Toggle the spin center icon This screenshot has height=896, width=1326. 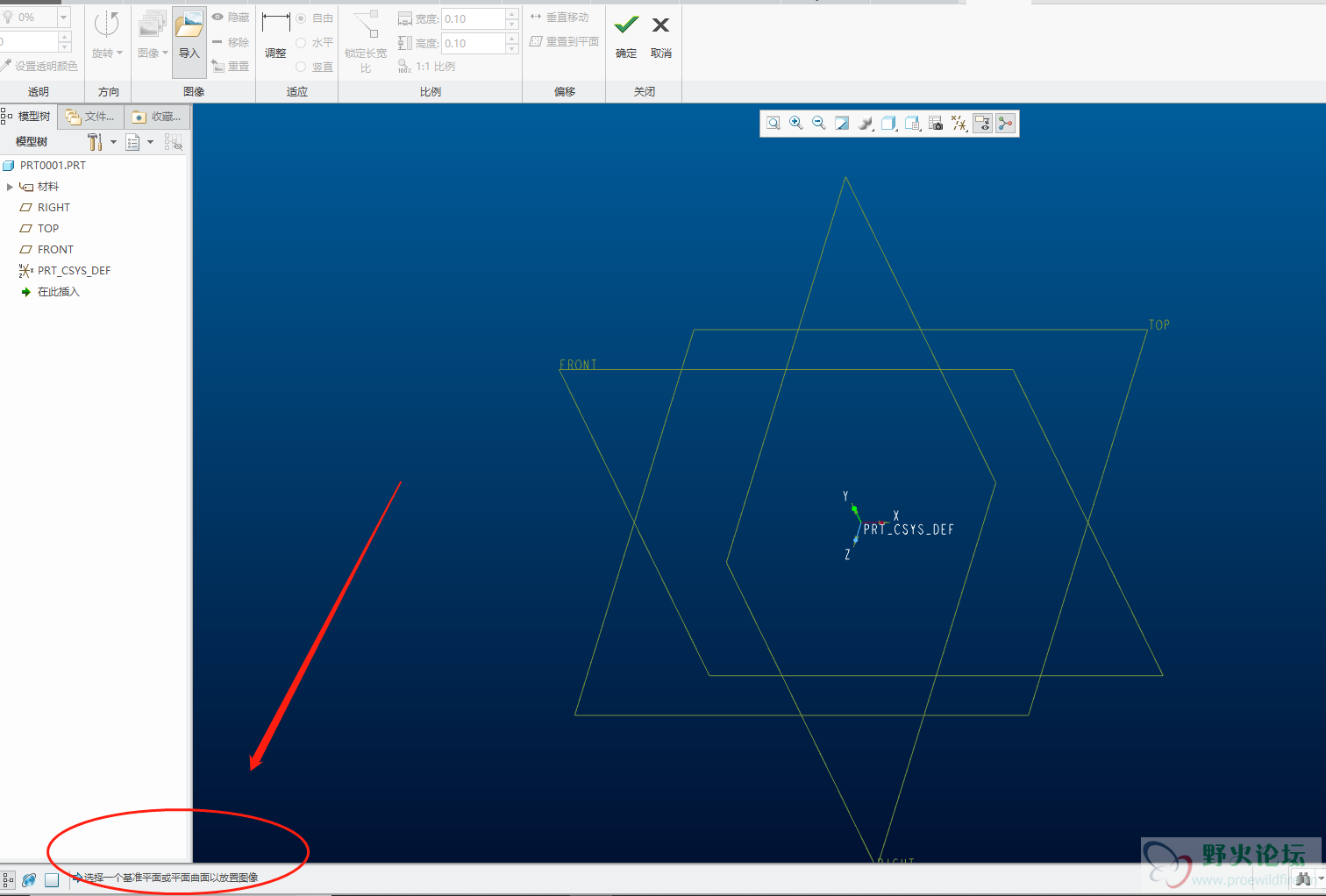point(1005,124)
